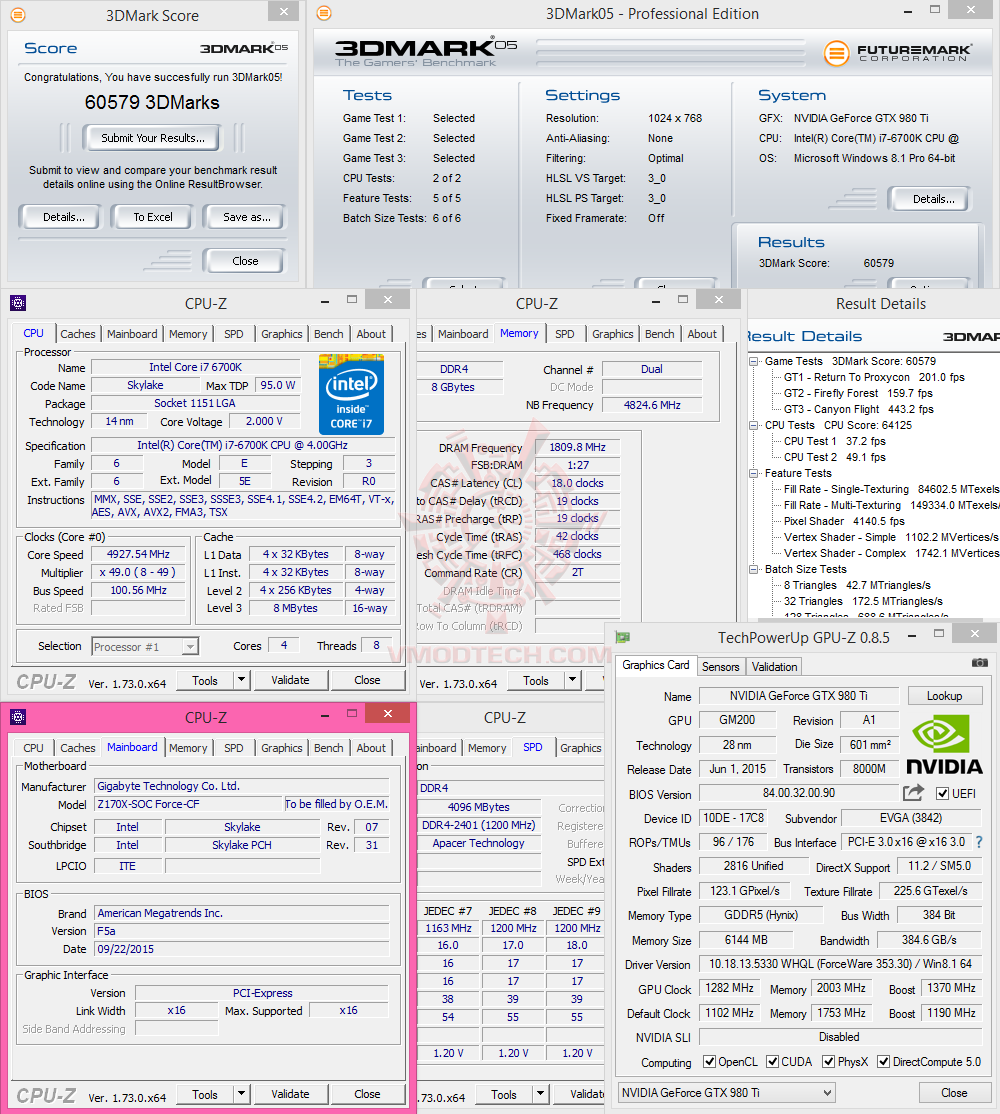Open the Bench tab in the top-left CPU-Z window

point(329,334)
